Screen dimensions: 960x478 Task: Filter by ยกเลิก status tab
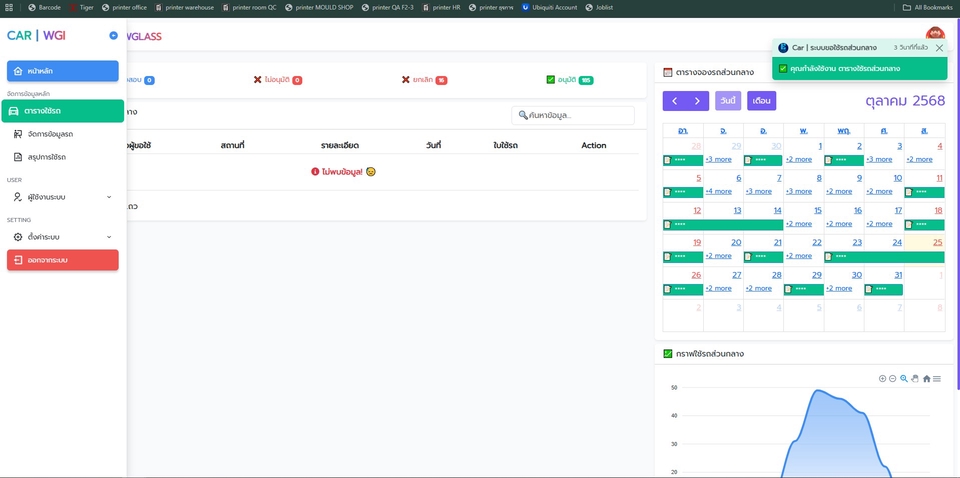tap(424, 80)
